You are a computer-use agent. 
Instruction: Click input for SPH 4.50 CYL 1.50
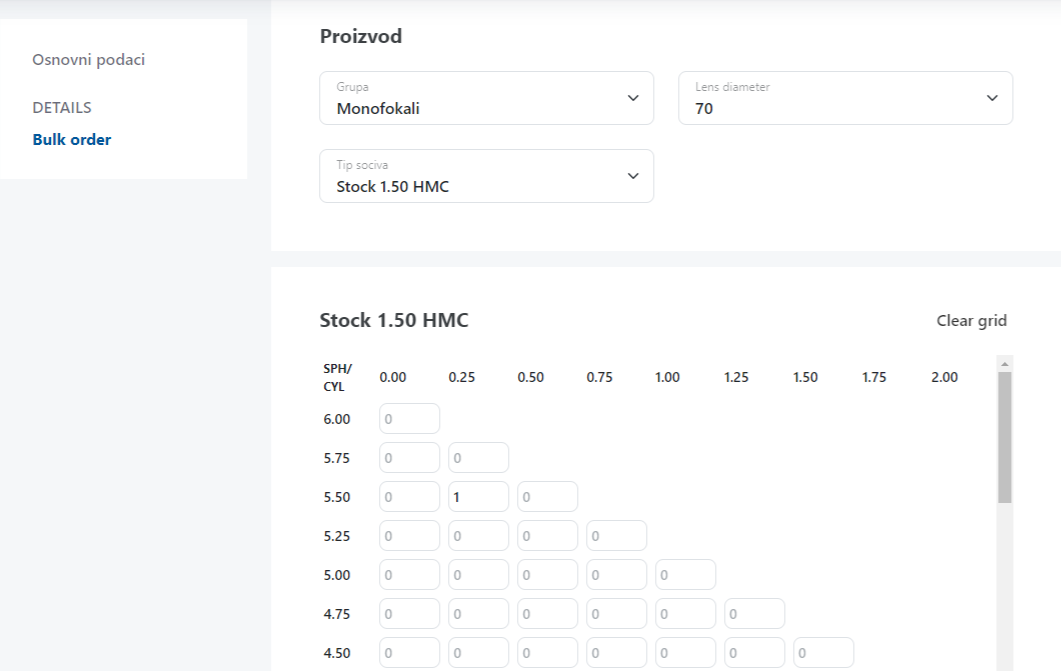click(x=823, y=653)
